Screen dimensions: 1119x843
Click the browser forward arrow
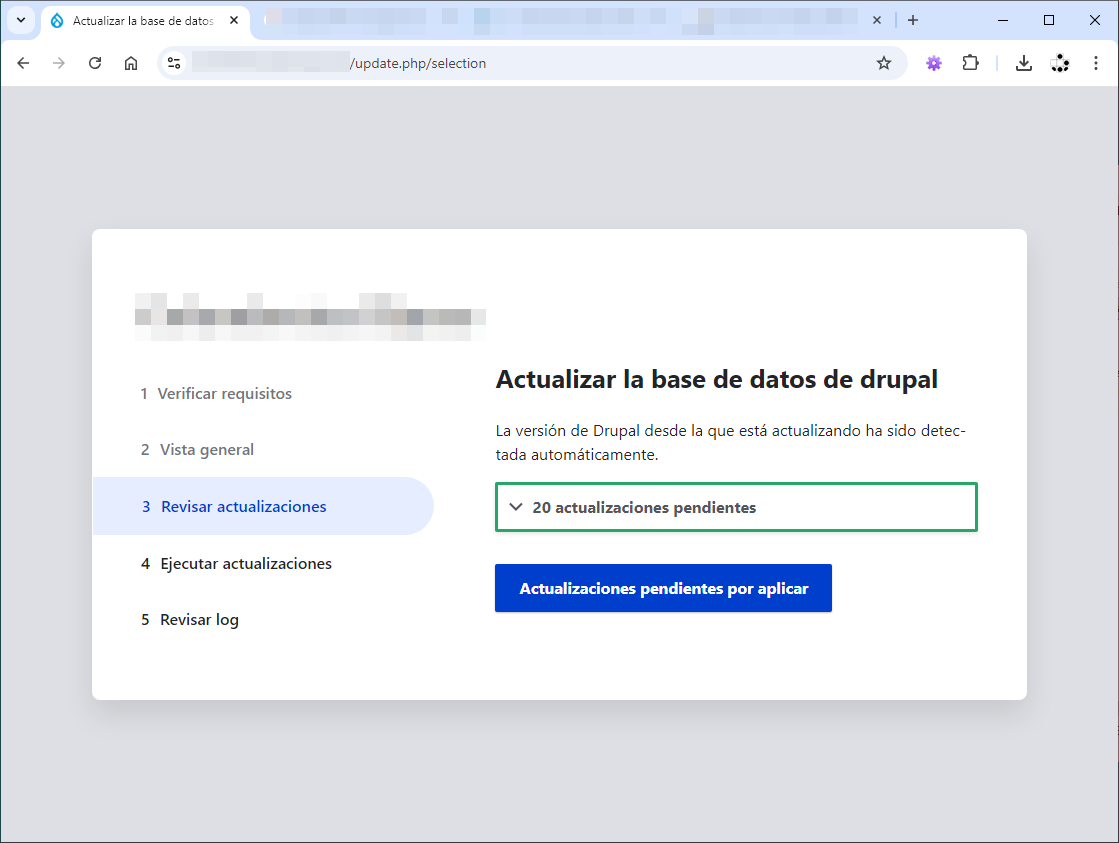click(x=59, y=63)
